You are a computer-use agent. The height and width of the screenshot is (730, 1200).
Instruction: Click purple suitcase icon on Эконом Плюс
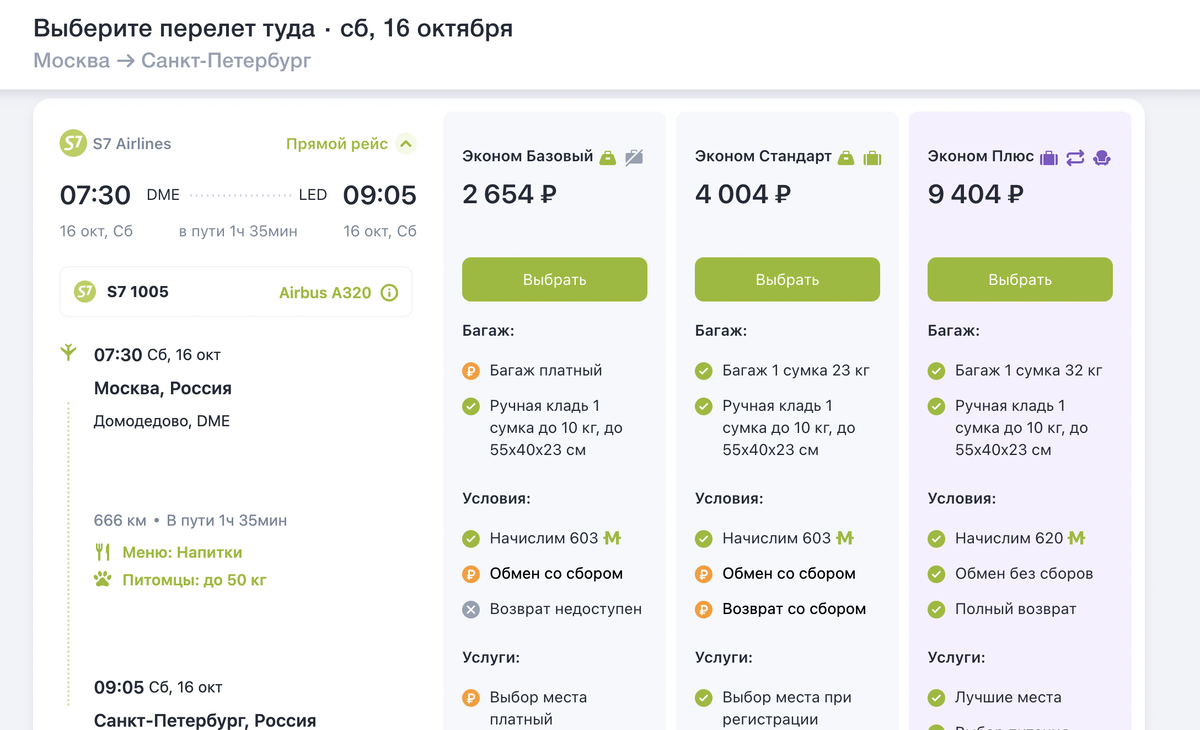click(1050, 156)
